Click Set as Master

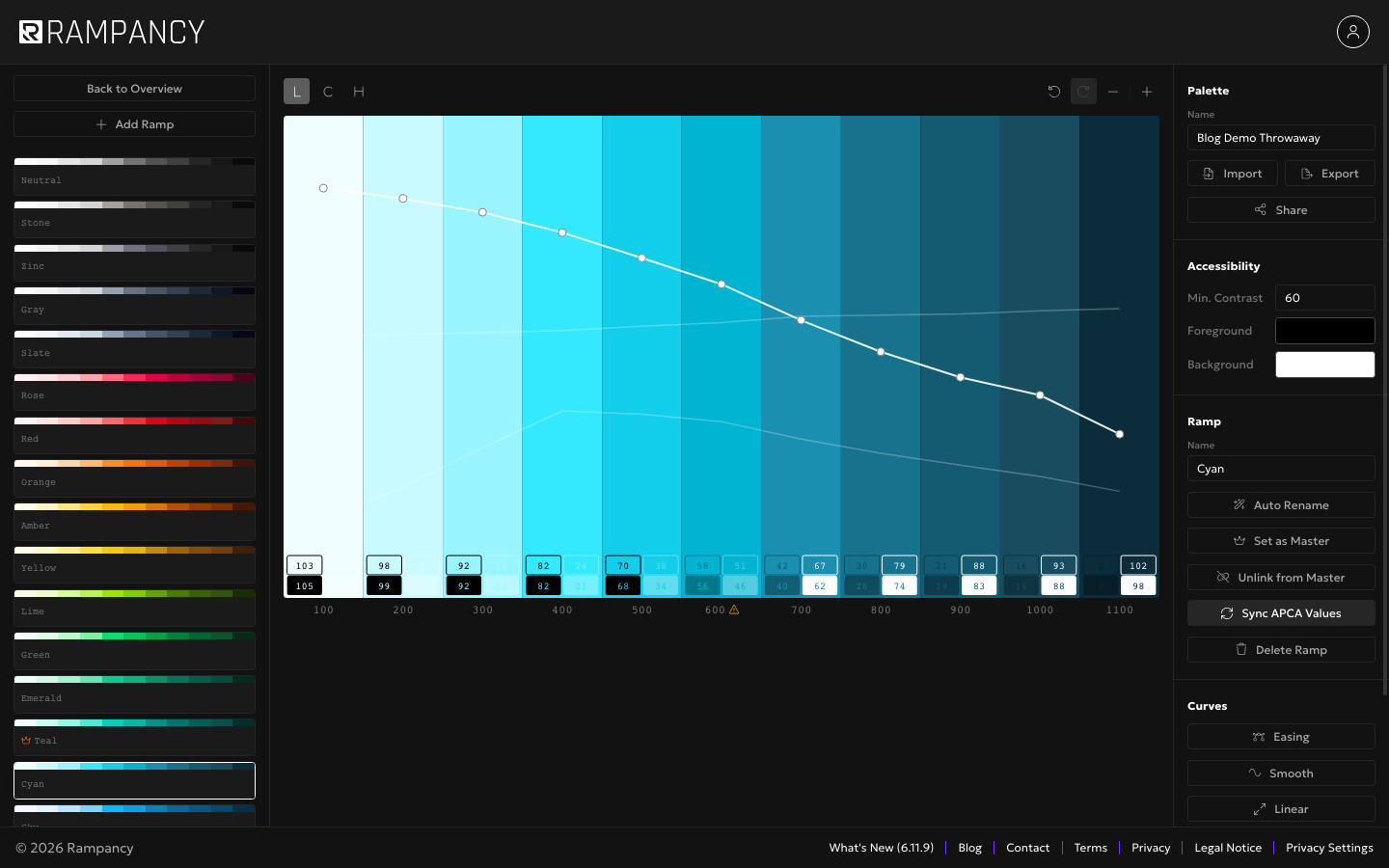1281,541
